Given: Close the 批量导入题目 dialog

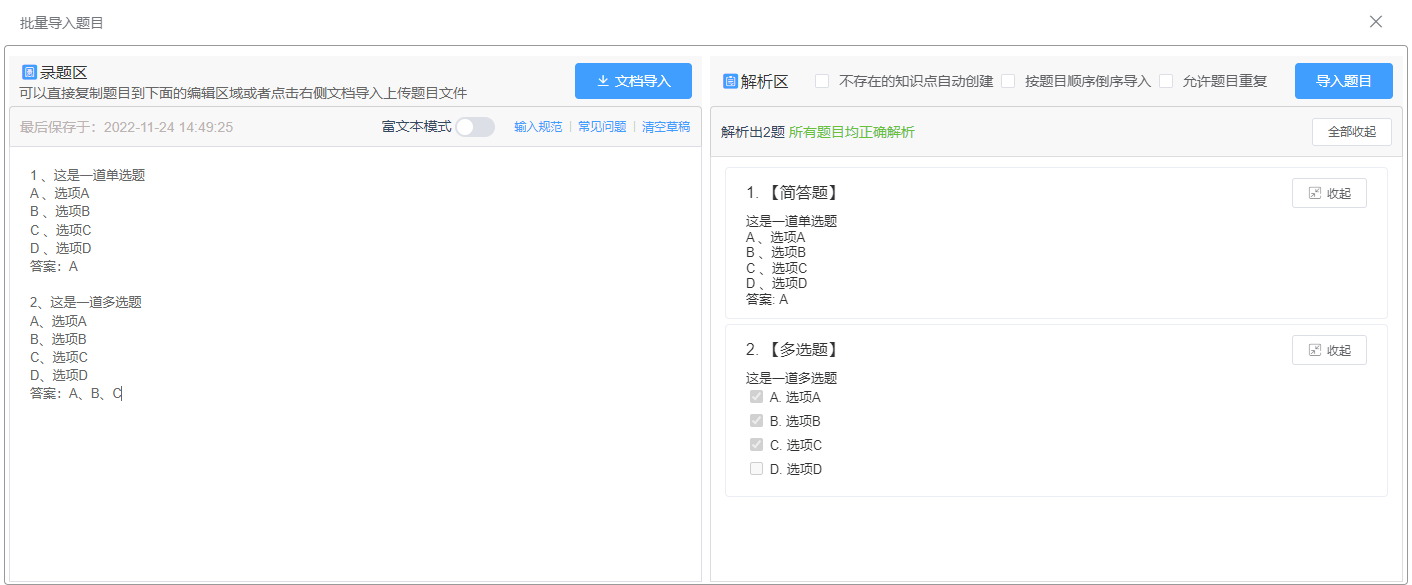Looking at the screenshot, I should click(1376, 22).
